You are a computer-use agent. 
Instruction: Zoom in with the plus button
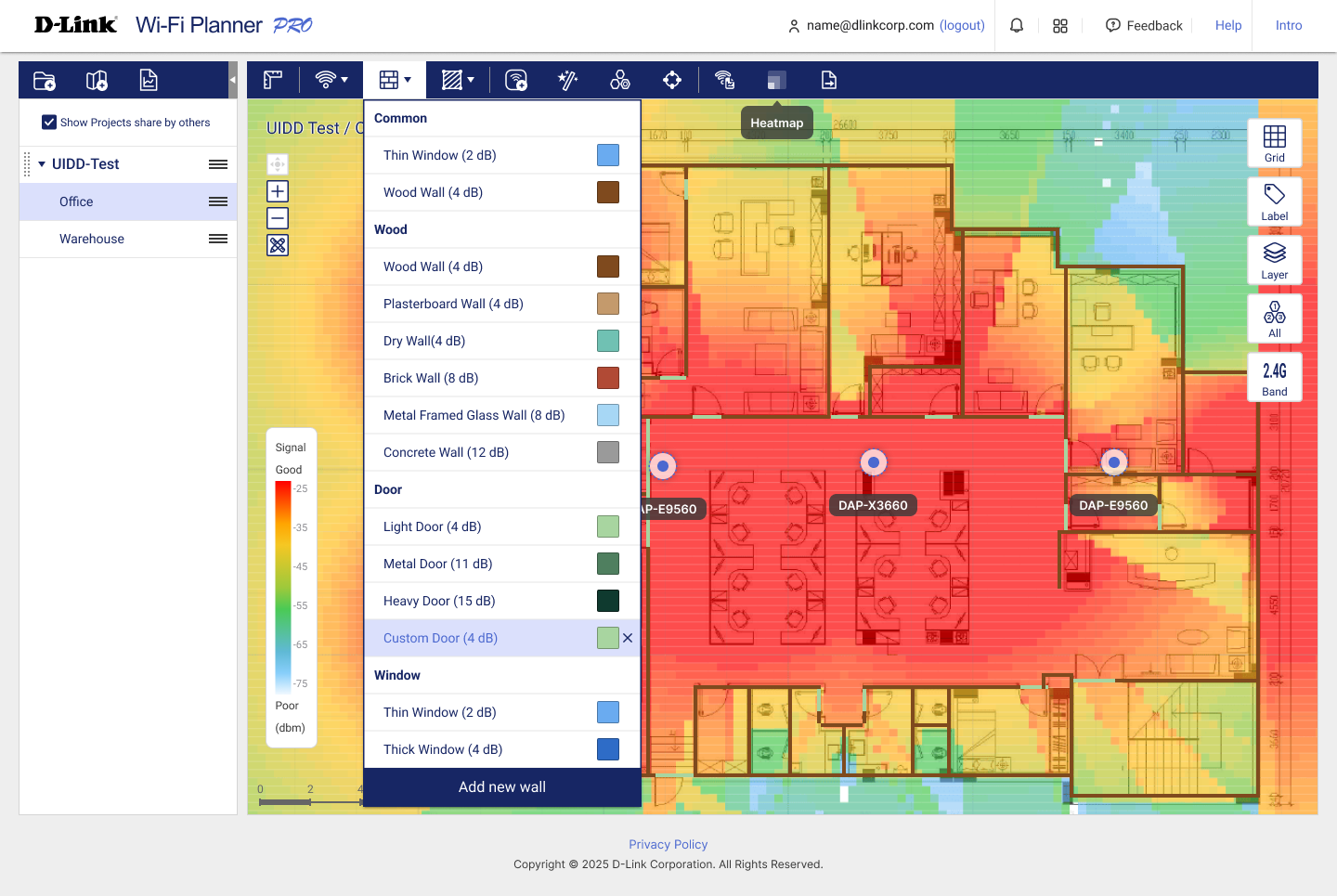point(278,191)
